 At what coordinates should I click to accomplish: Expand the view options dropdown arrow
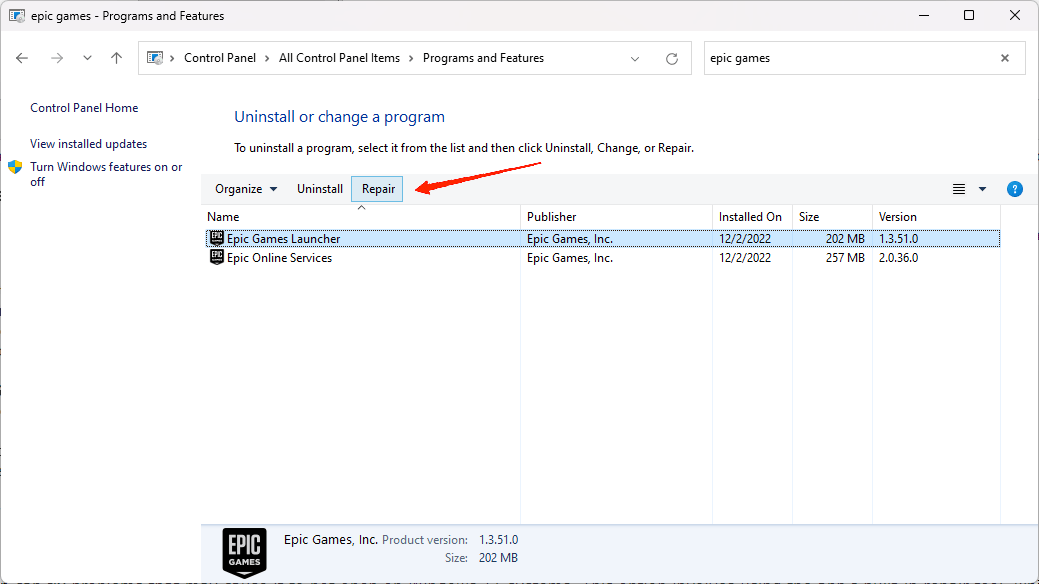(982, 189)
